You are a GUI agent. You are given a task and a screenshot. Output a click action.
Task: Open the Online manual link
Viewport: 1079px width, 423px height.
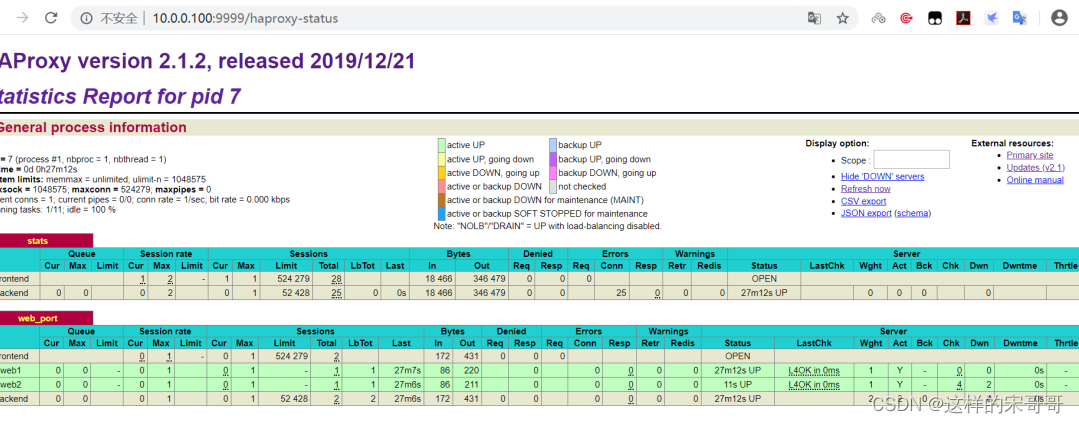pyautogui.click(x=1035, y=180)
